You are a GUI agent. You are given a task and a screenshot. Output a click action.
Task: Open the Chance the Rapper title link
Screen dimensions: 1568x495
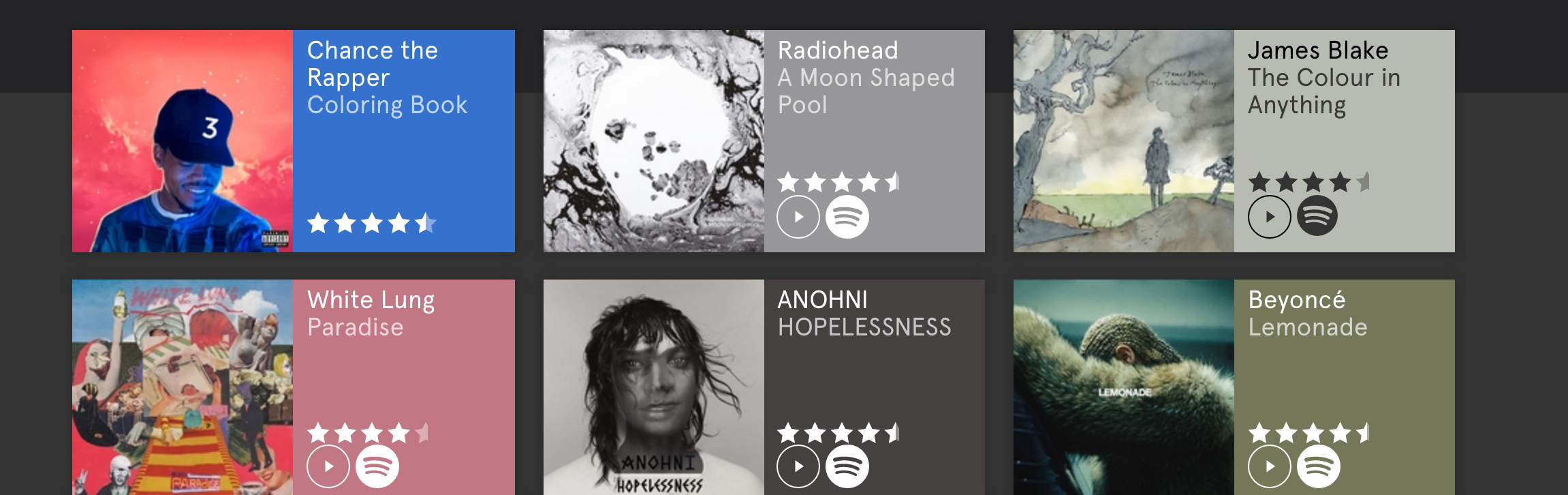click(373, 64)
